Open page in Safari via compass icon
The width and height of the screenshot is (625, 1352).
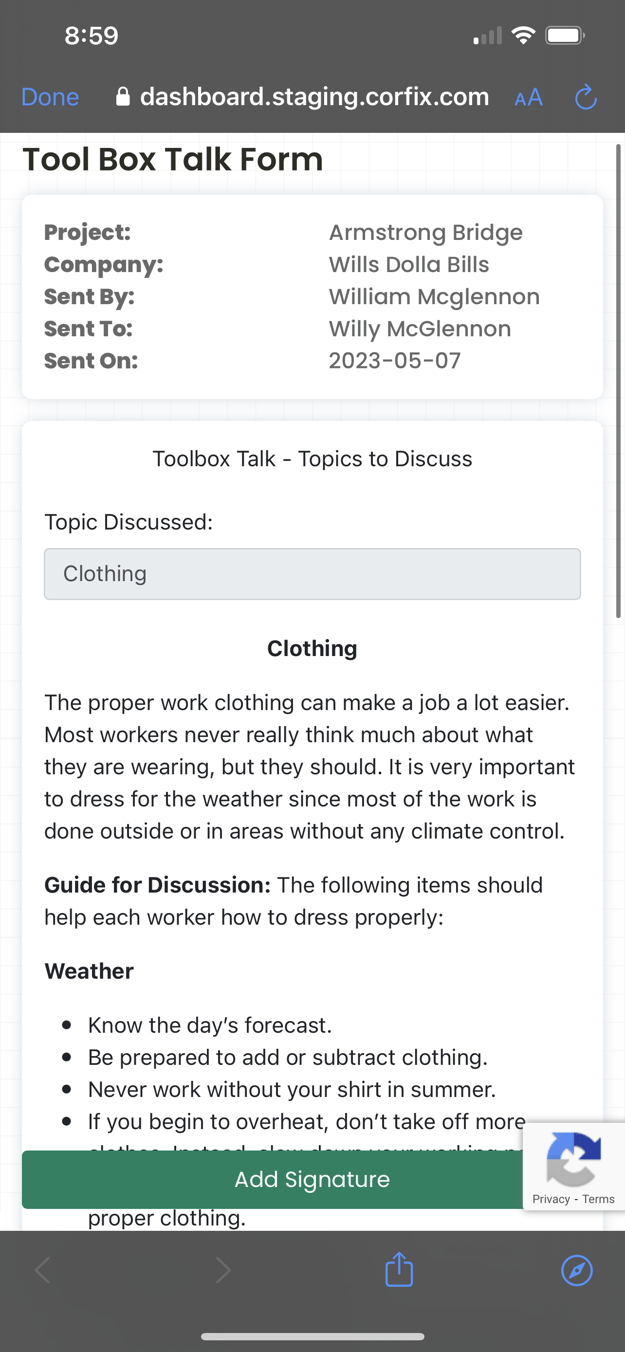tap(577, 1270)
